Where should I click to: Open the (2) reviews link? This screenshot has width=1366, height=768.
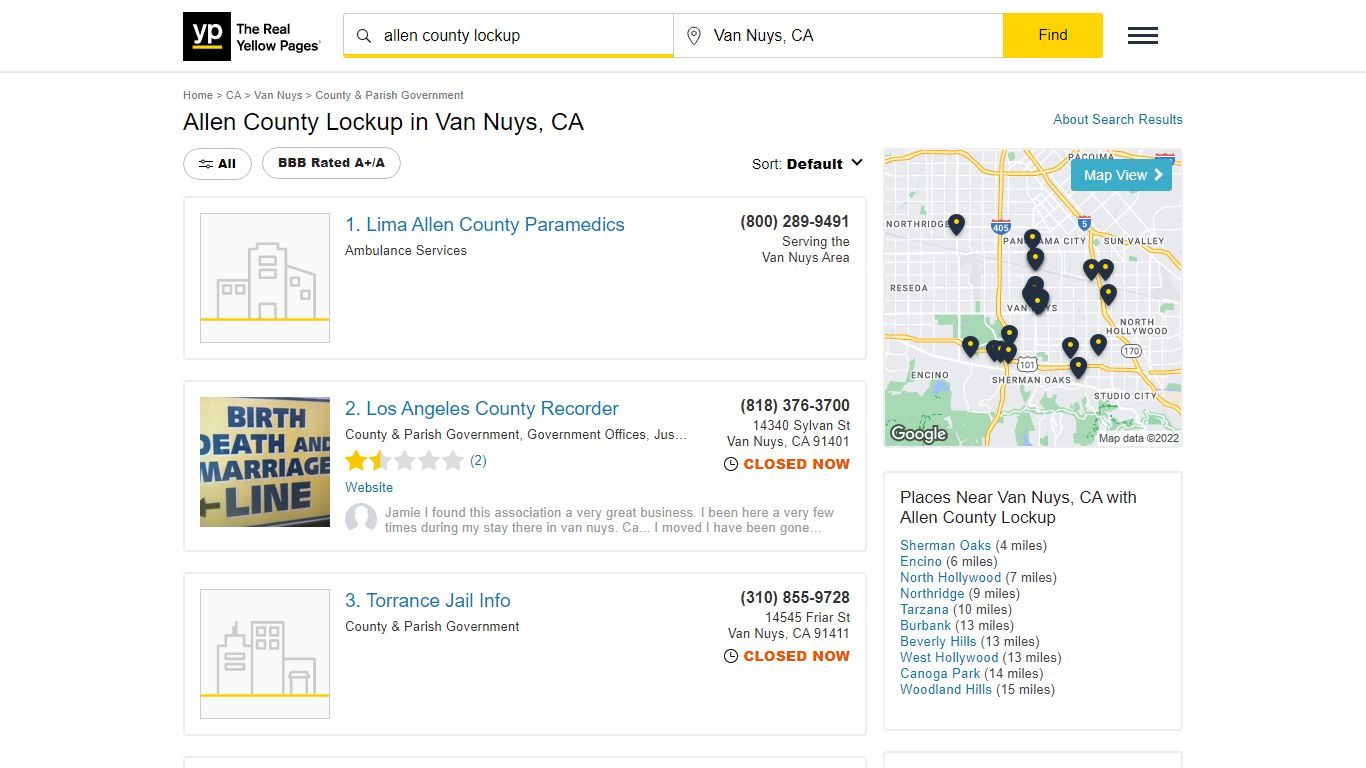point(478,461)
